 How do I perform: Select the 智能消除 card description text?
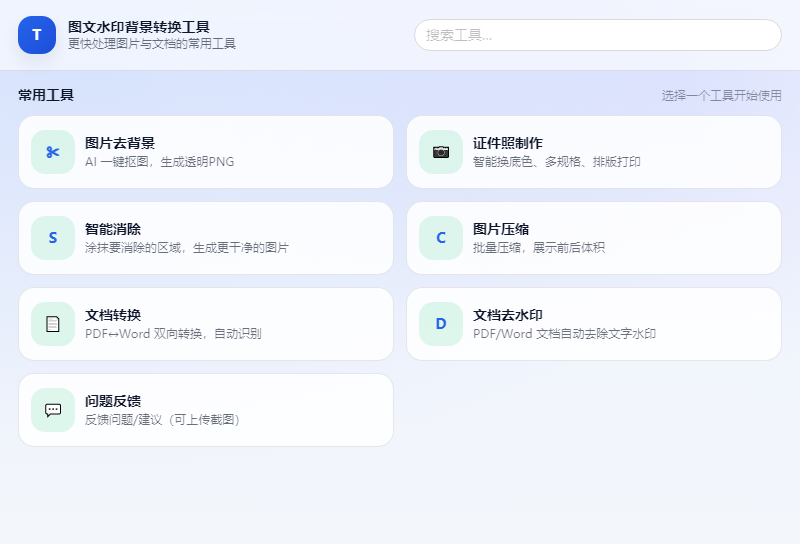[x=186, y=248]
